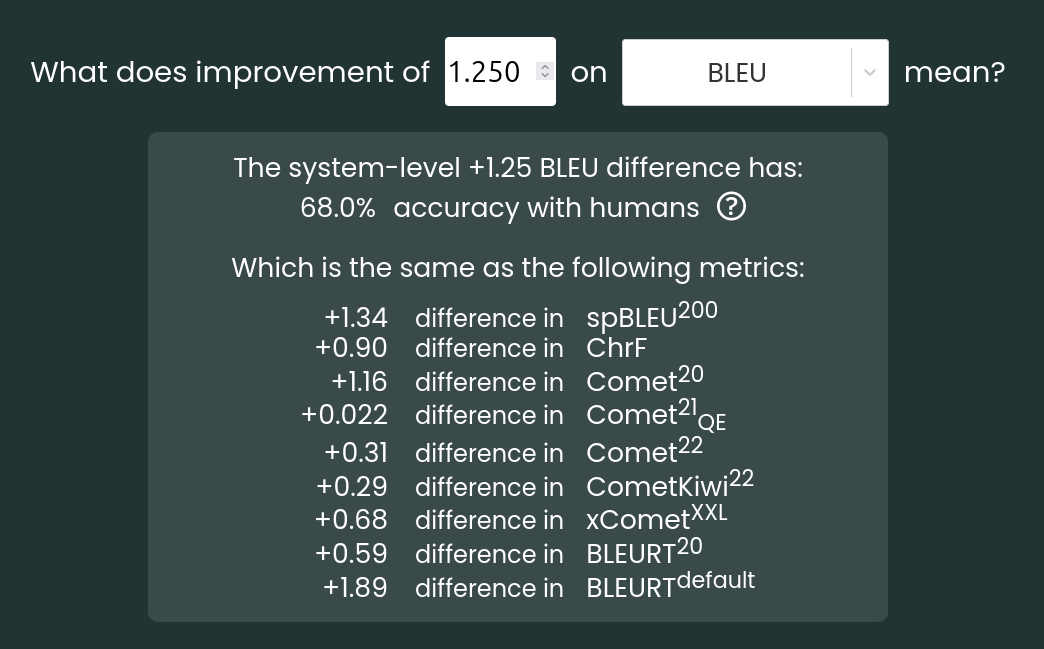Select the xCometXXL metric label
The image size is (1044, 649).
pyautogui.click(x=656, y=518)
